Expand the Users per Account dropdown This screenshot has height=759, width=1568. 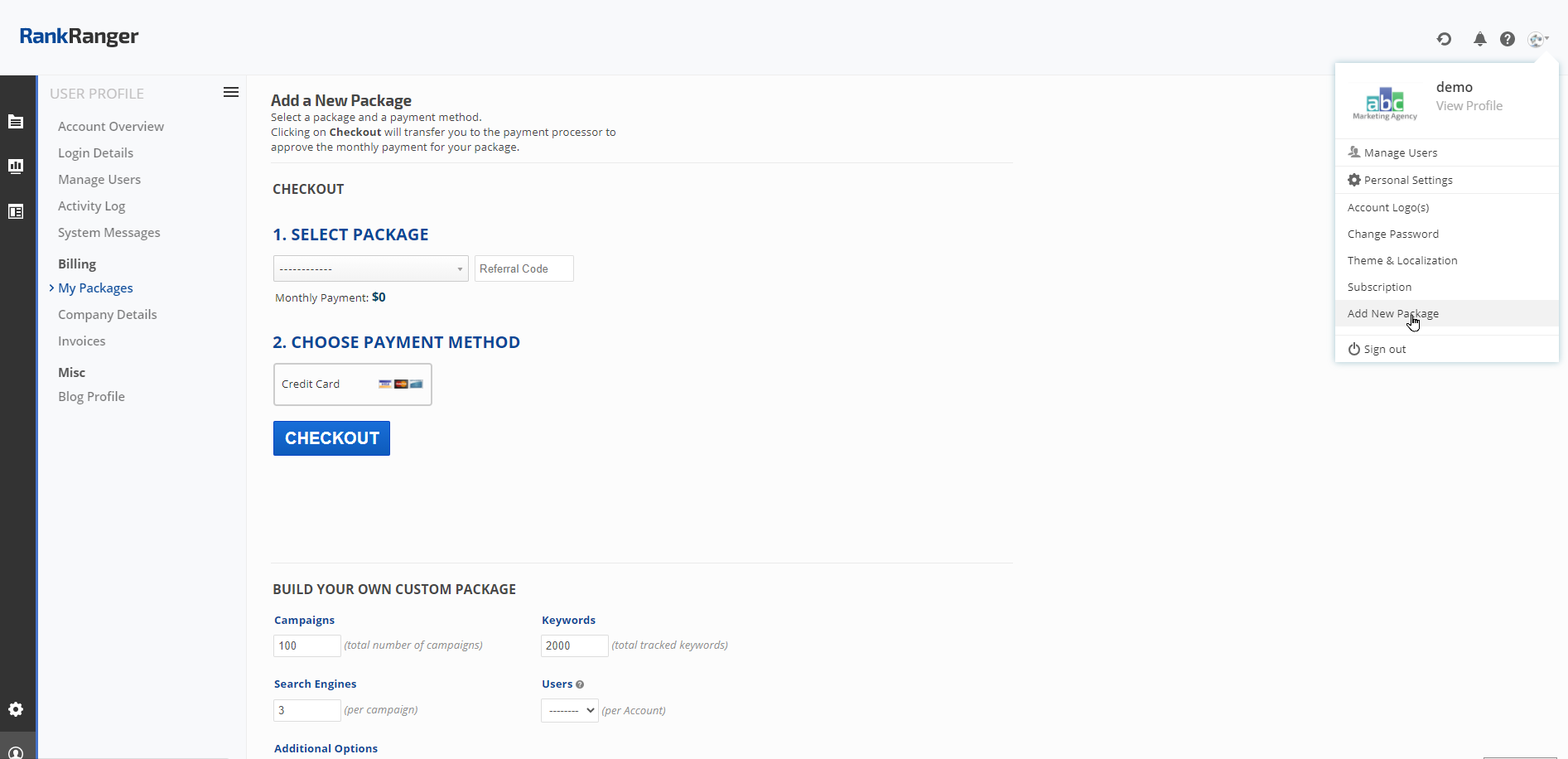point(569,710)
